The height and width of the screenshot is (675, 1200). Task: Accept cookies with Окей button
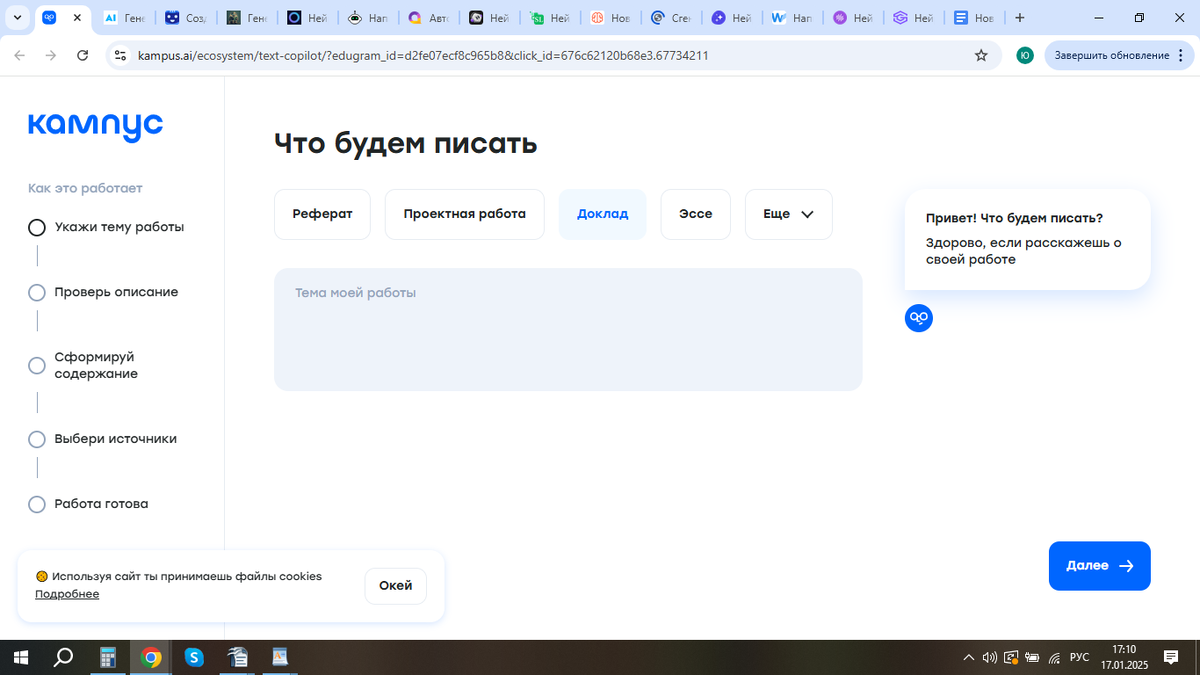point(396,586)
